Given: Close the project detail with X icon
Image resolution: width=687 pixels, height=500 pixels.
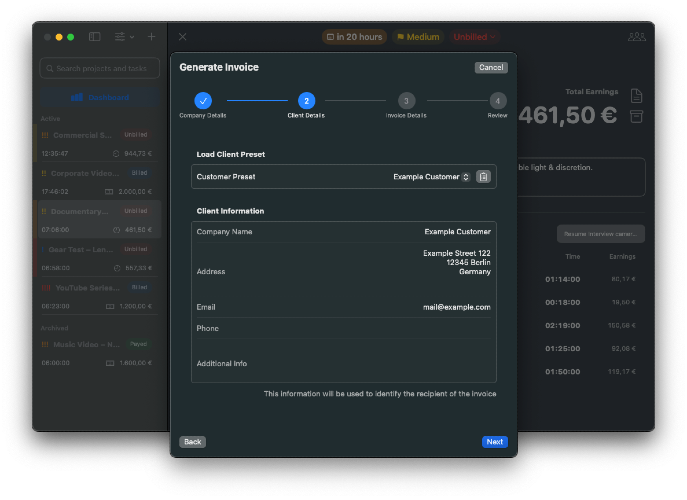Looking at the screenshot, I should pyautogui.click(x=183, y=37).
